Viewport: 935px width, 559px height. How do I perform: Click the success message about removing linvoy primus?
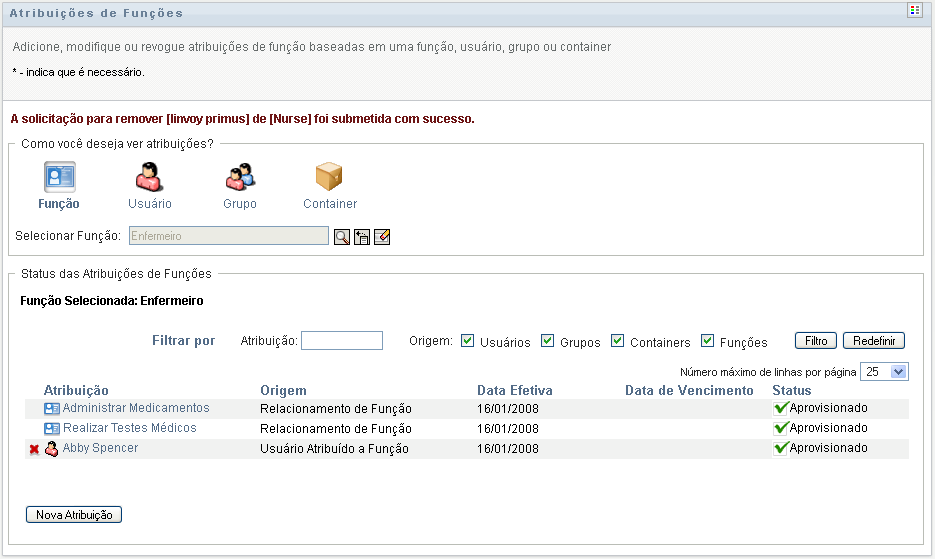pyautogui.click(x=243, y=119)
